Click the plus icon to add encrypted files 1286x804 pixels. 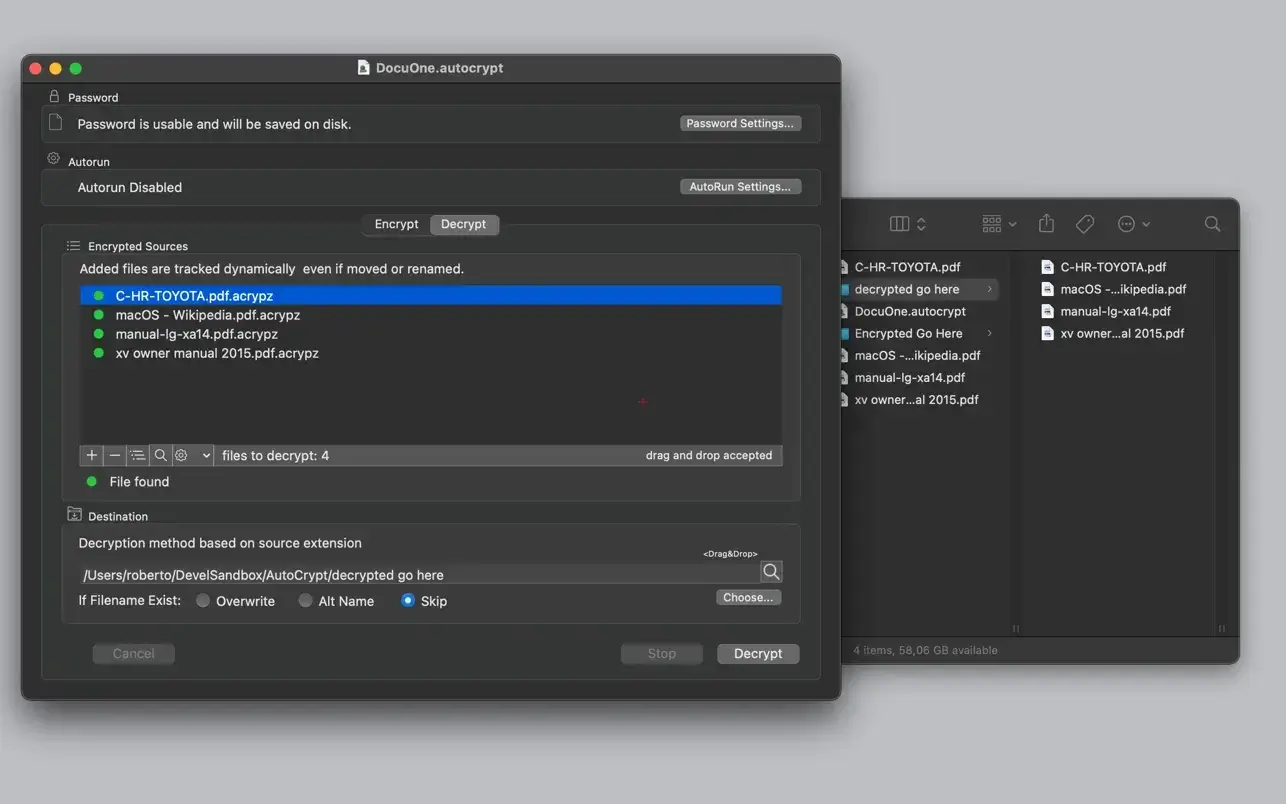click(92, 455)
